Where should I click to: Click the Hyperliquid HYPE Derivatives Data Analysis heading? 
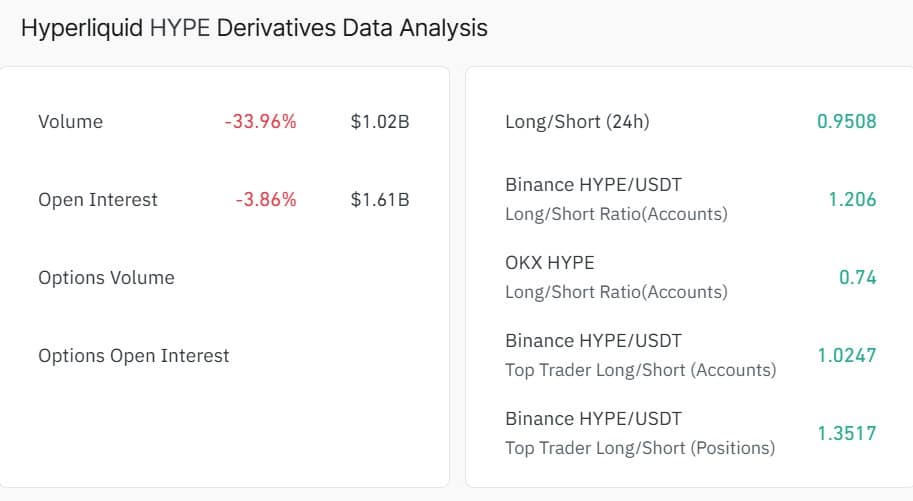(x=254, y=28)
